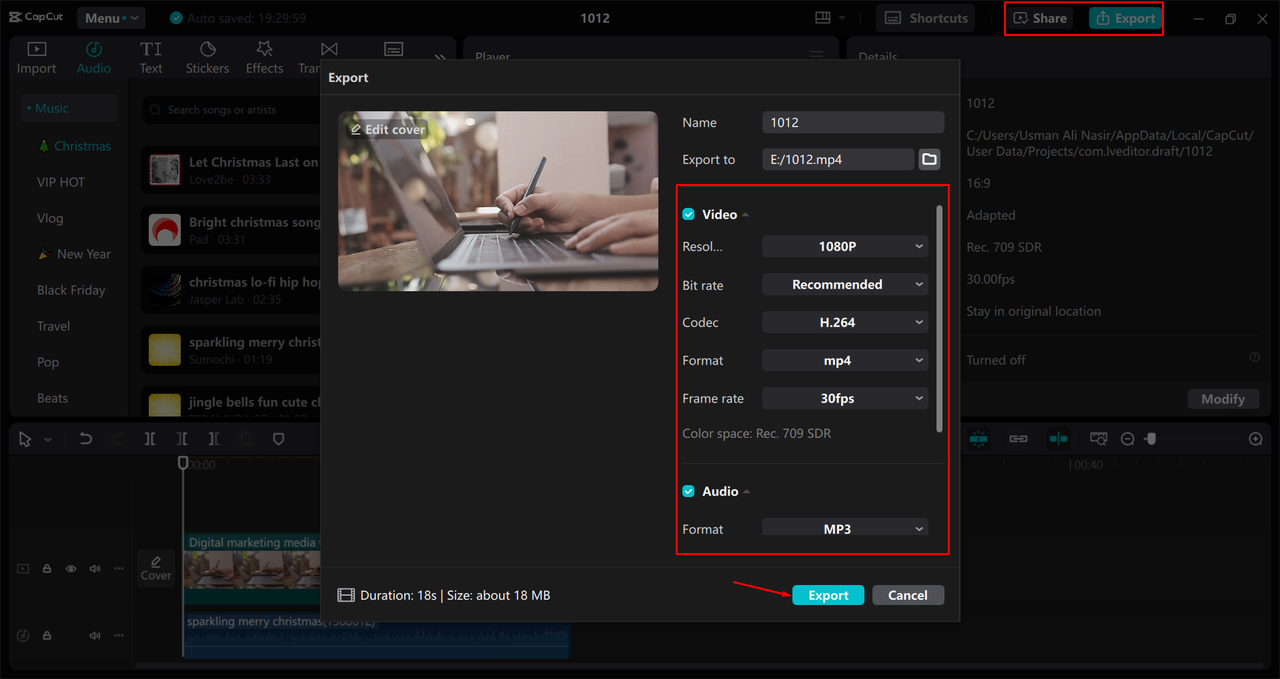Click the timeline playhead marker
Viewport: 1280px width, 679px height.
click(x=183, y=463)
